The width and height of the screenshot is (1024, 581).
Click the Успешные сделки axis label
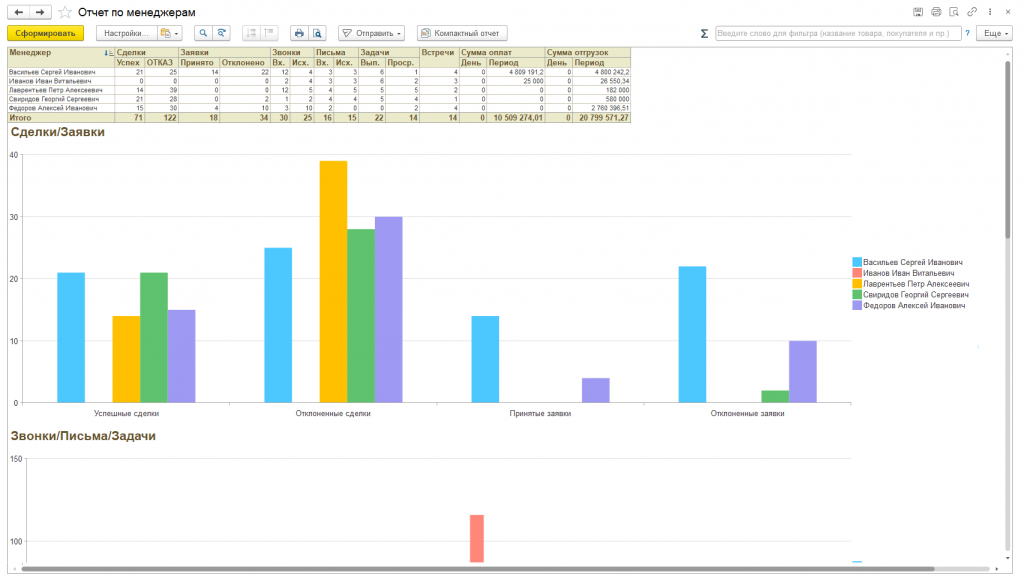(126, 413)
